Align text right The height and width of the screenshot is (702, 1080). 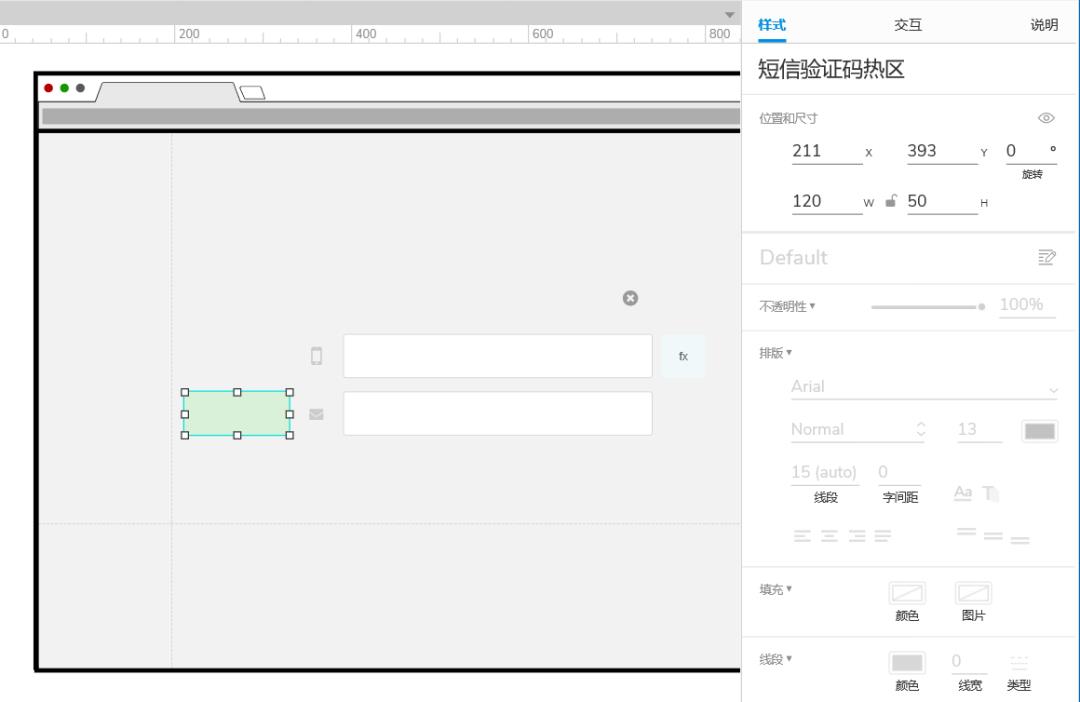pyautogui.click(x=857, y=535)
